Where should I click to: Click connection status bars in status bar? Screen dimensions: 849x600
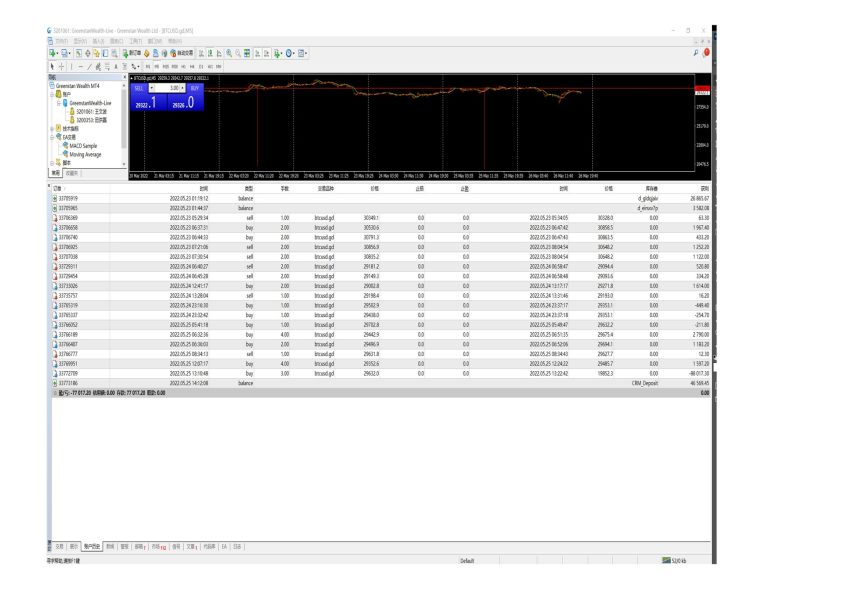coord(667,560)
